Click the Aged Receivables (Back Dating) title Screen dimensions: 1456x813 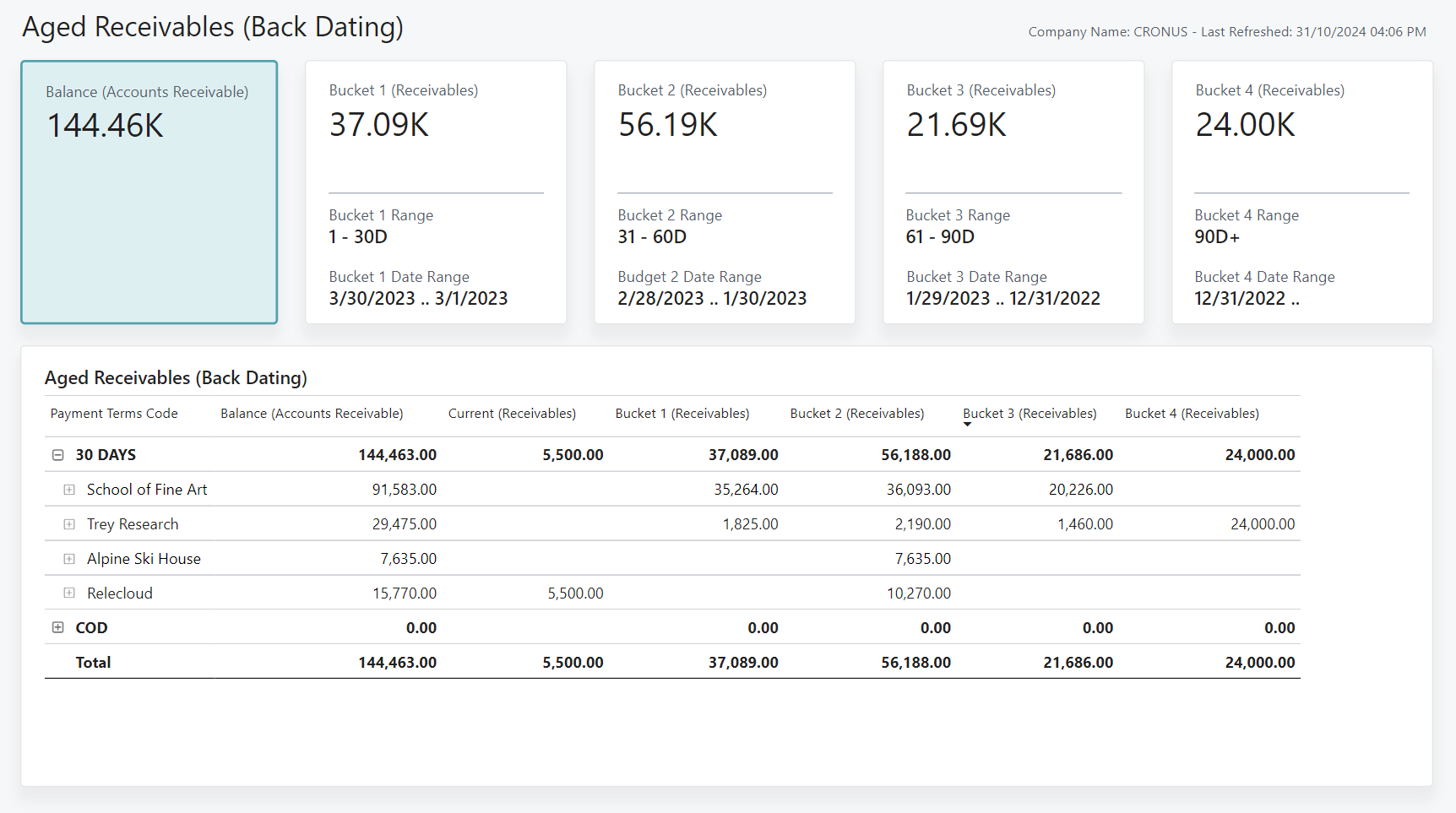click(x=214, y=26)
